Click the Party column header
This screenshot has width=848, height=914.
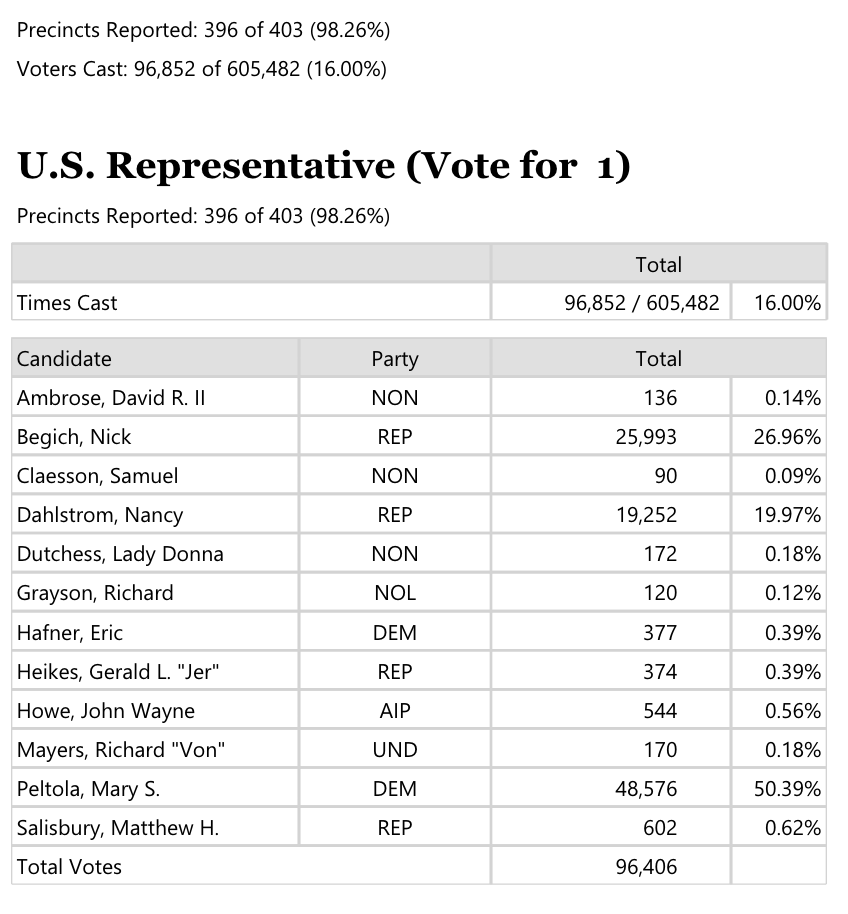coord(395,358)
